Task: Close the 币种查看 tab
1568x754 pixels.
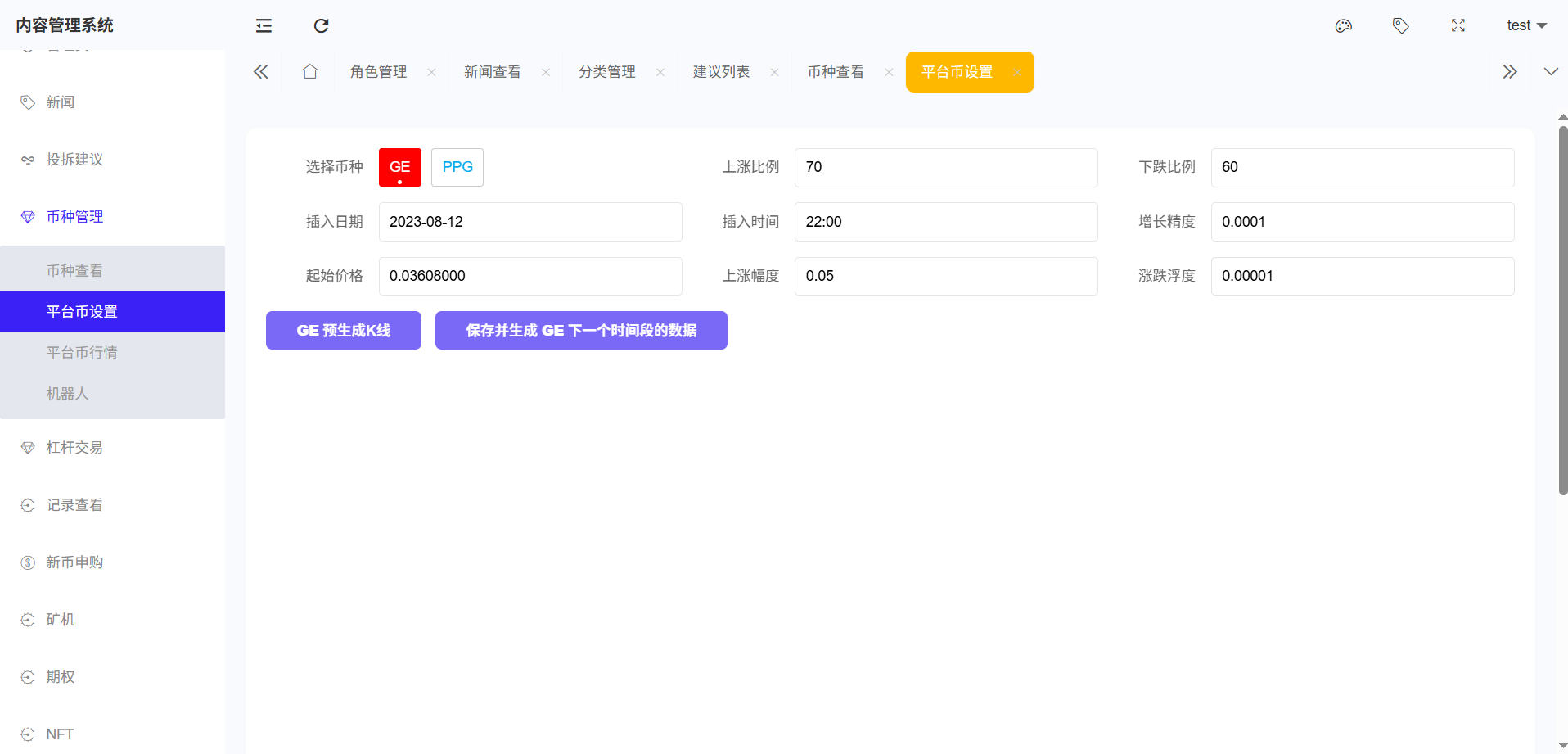Action: coord(889,72)
